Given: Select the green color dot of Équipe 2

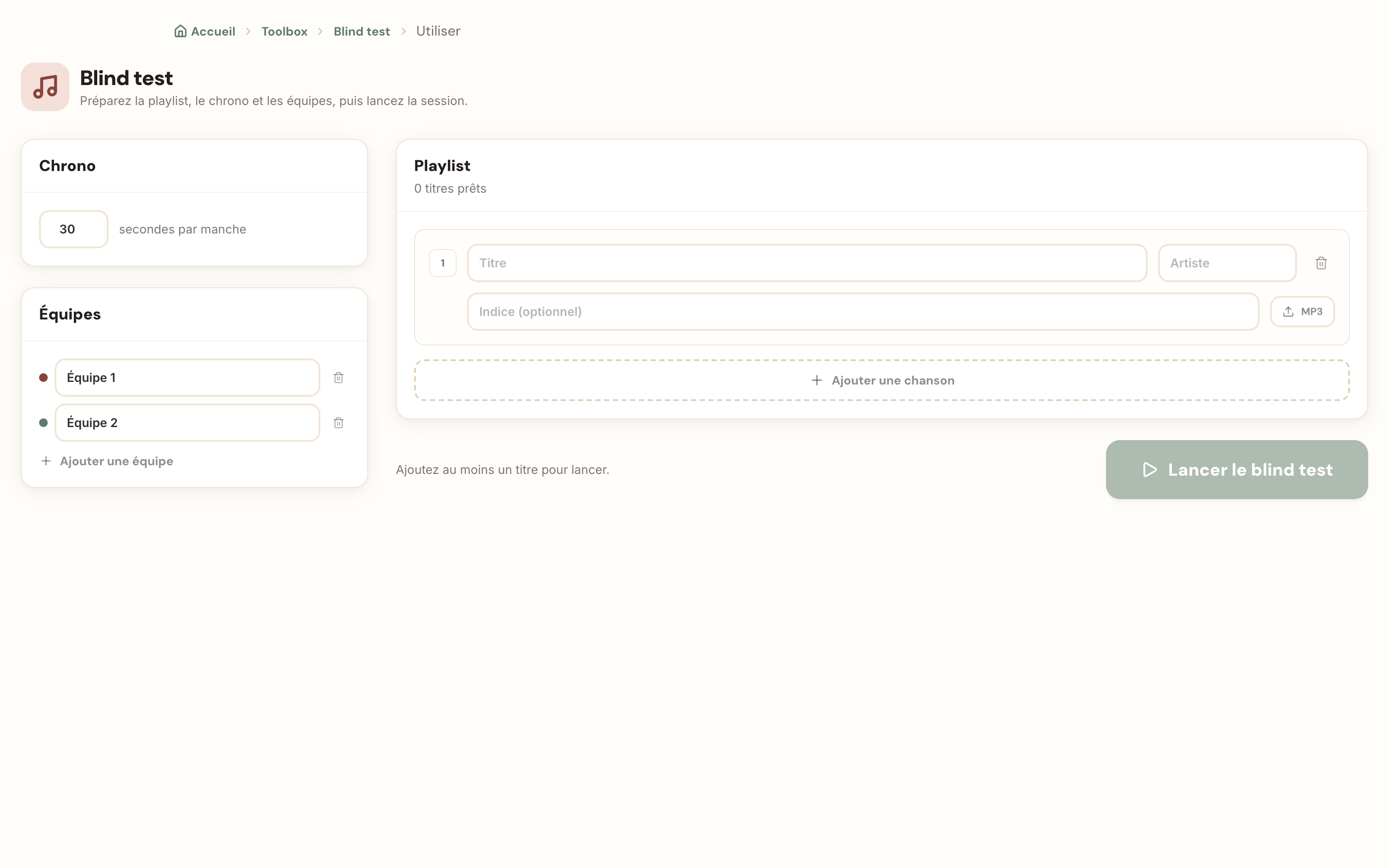Looking at the screenshot, I should coord(43,423).
